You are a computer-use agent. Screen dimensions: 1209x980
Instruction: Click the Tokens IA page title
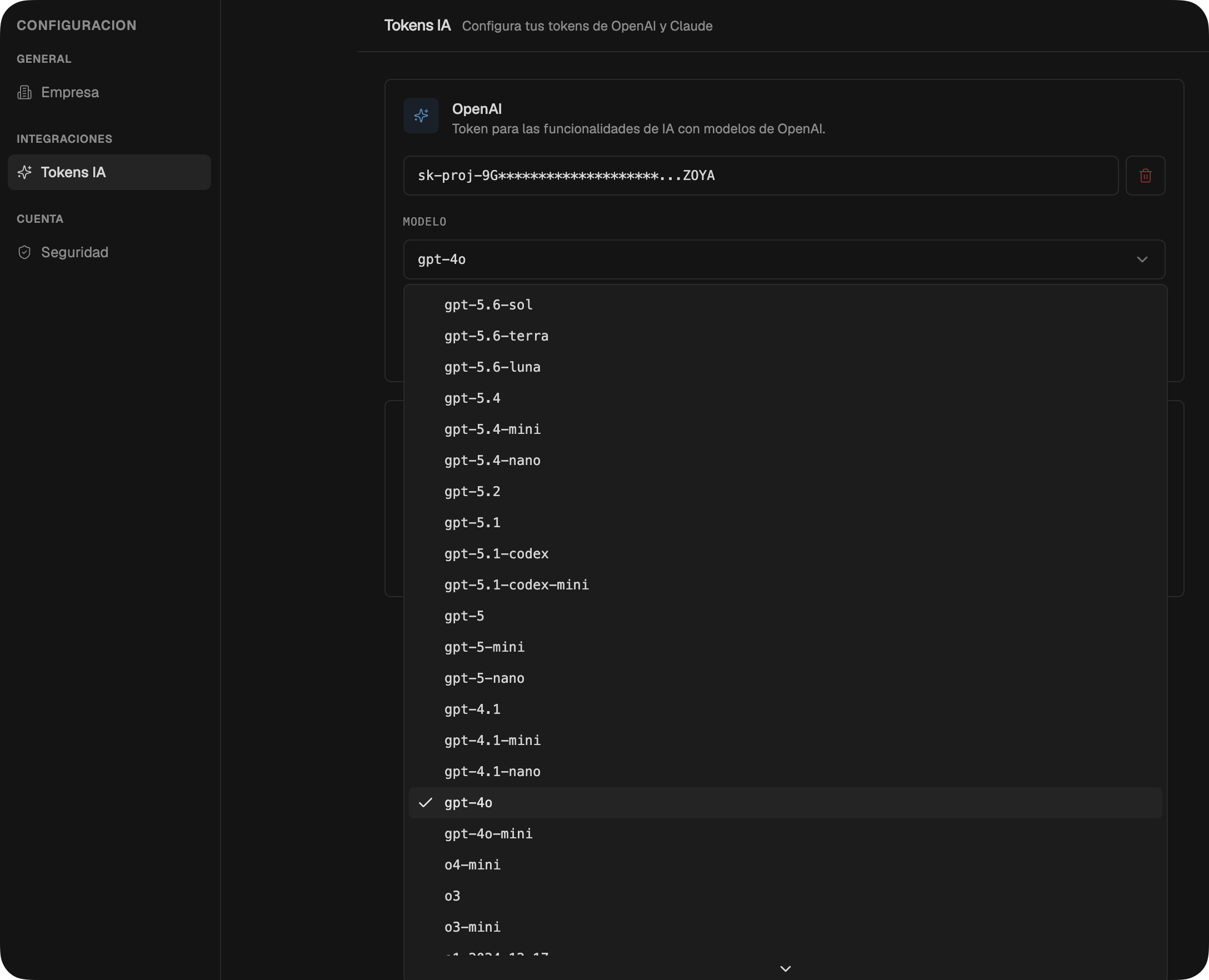pos(417,26)
